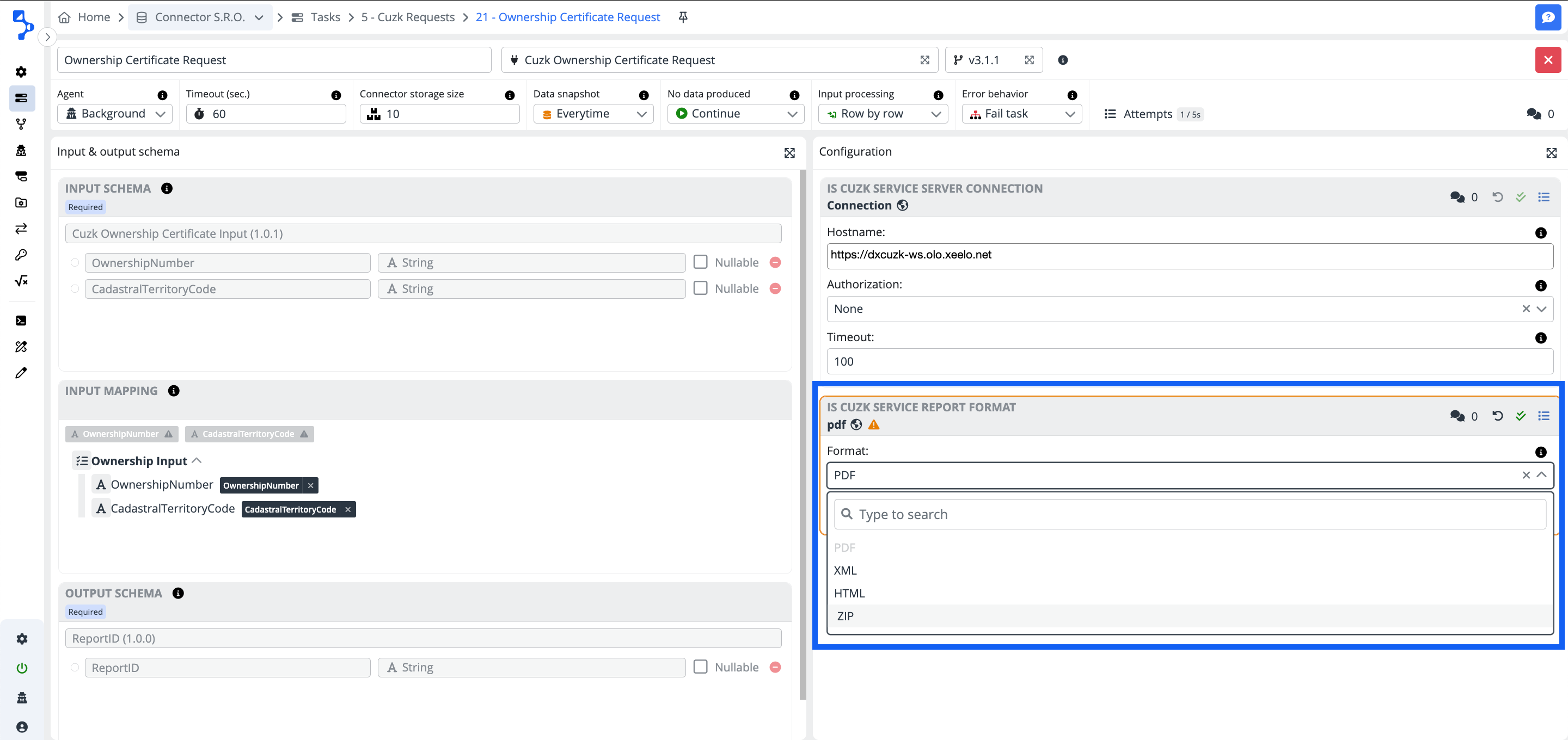The width and height of the screenshot is (1568, 740).
Task: Expand Input & output schema panel
Action: 789,153
